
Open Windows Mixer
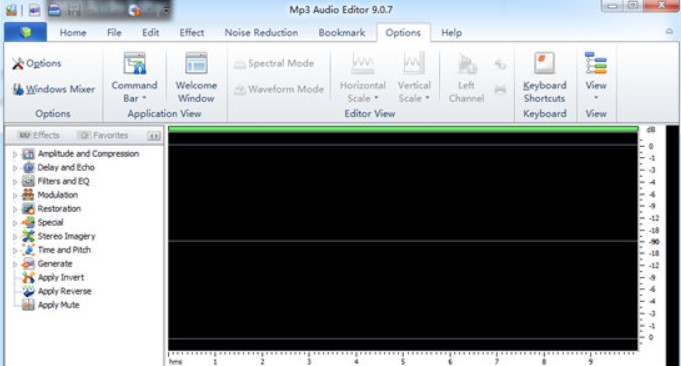pos(53,89)
